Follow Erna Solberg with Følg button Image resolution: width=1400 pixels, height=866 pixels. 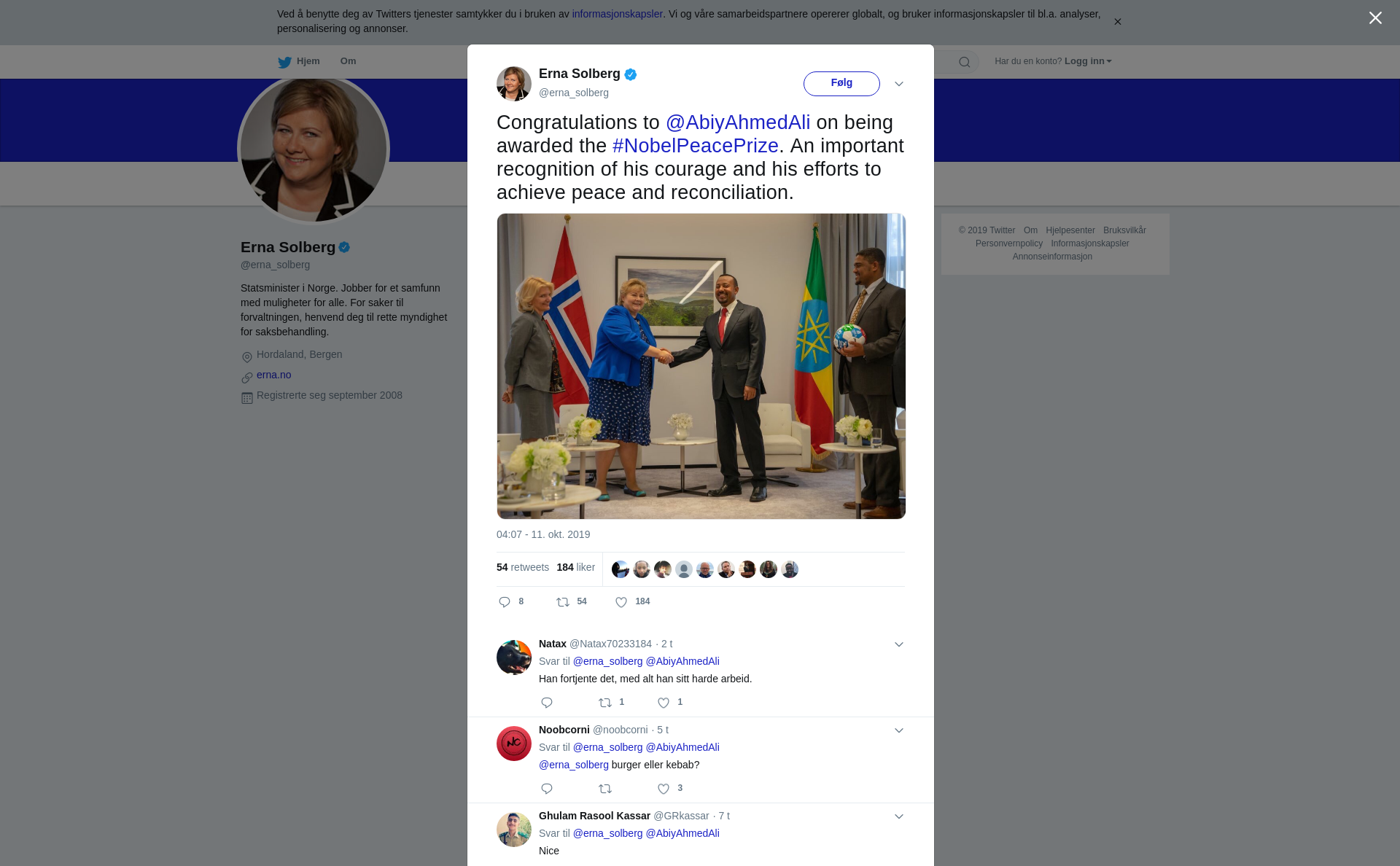pyautogui.click(x=841, y=83)
